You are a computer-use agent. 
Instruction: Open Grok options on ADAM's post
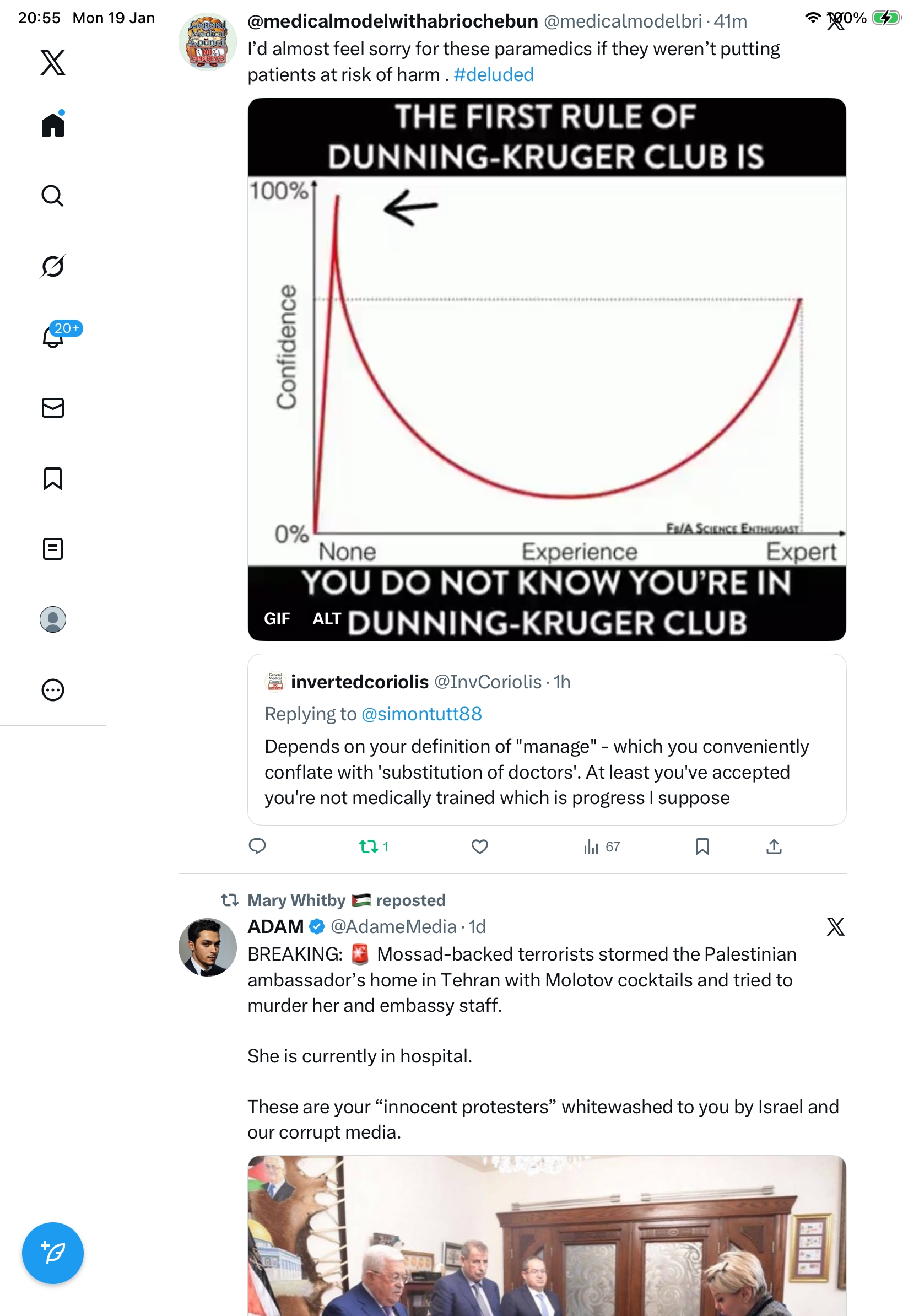(835, 926)
